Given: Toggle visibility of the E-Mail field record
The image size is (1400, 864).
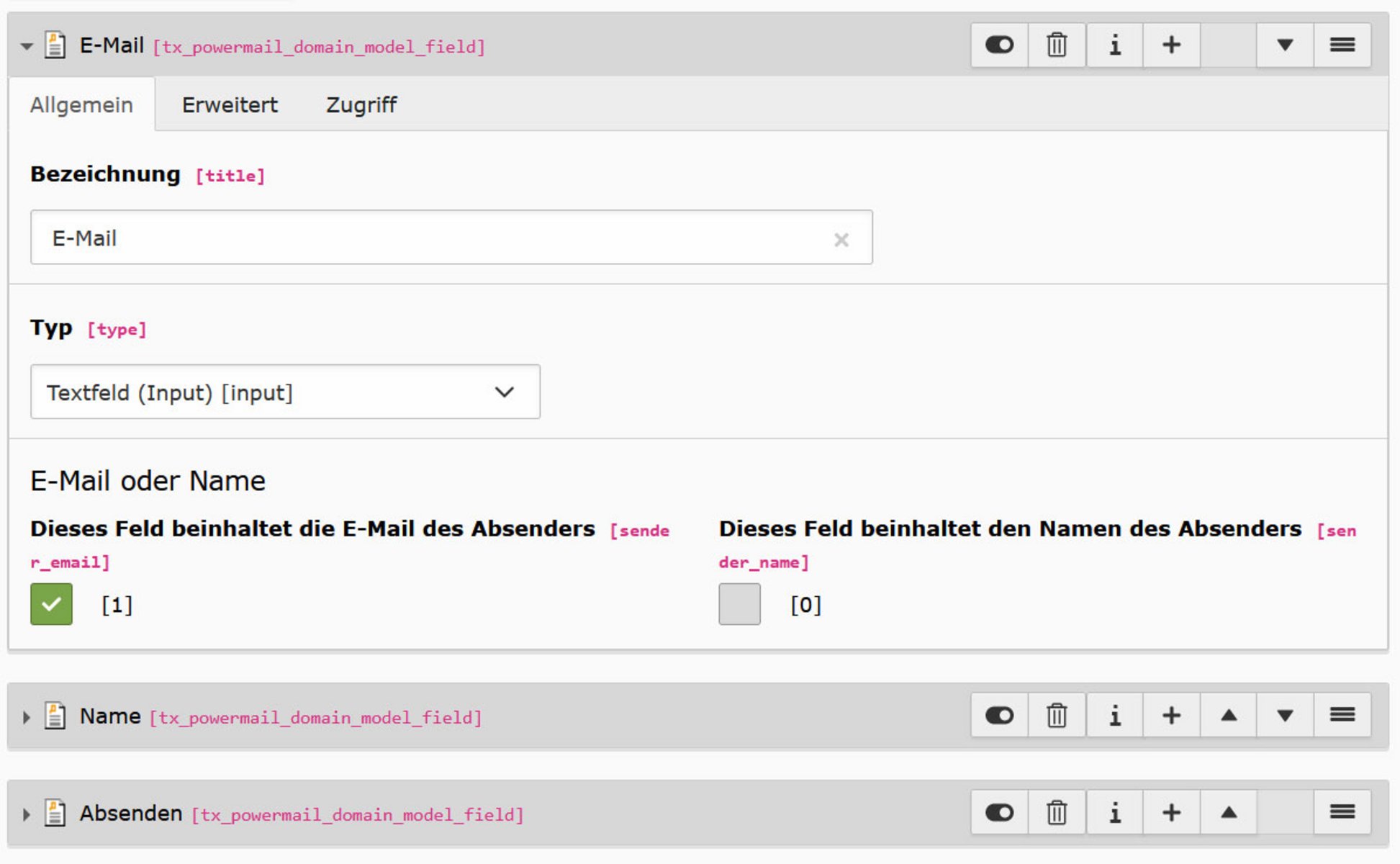Looking at the screenshot, I should click(999, 45).
